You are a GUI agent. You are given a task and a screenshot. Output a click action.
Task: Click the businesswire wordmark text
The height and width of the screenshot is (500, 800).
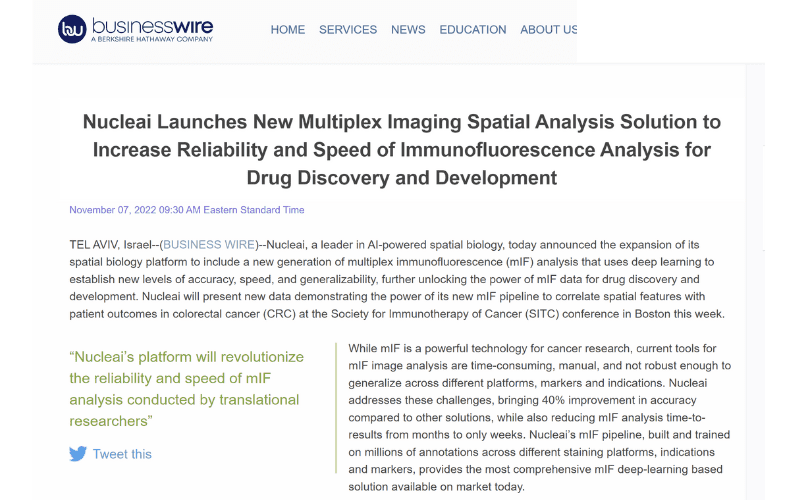[152, 26]
